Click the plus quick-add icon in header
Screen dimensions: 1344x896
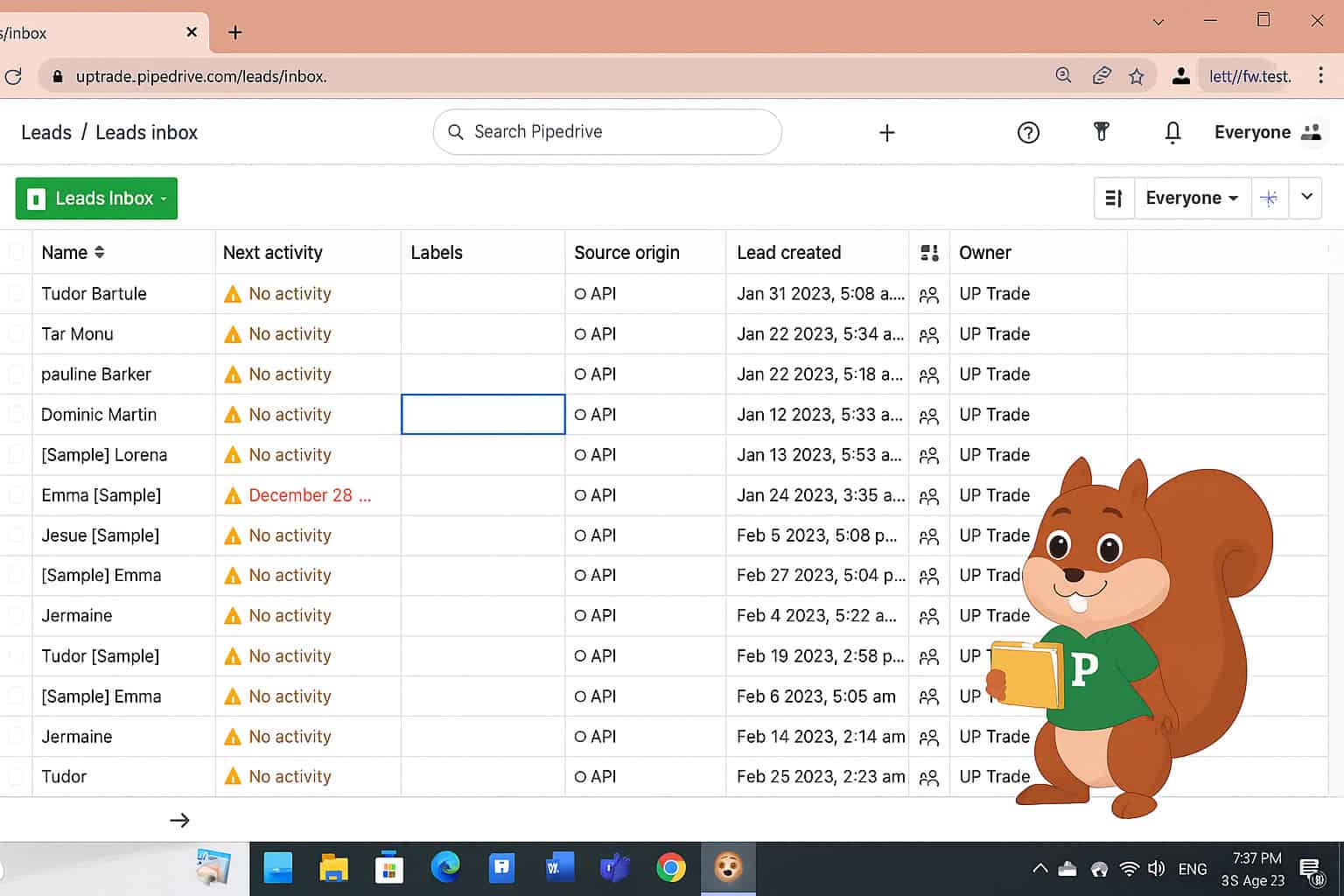[886, 133]
